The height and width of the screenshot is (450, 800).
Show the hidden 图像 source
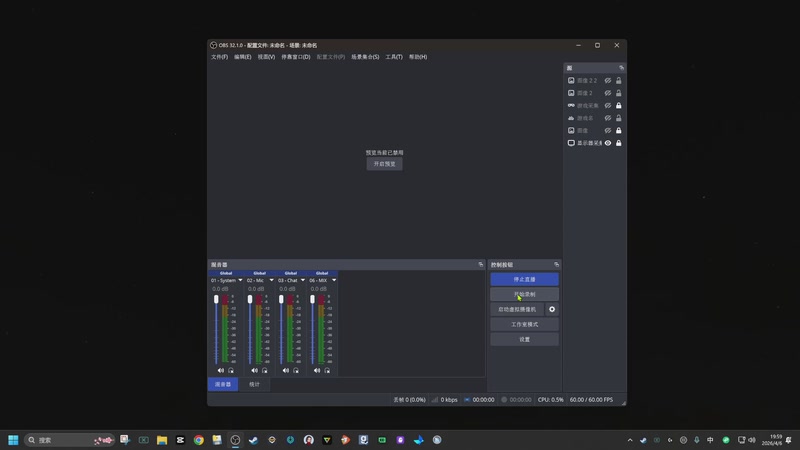coord(608,130)
